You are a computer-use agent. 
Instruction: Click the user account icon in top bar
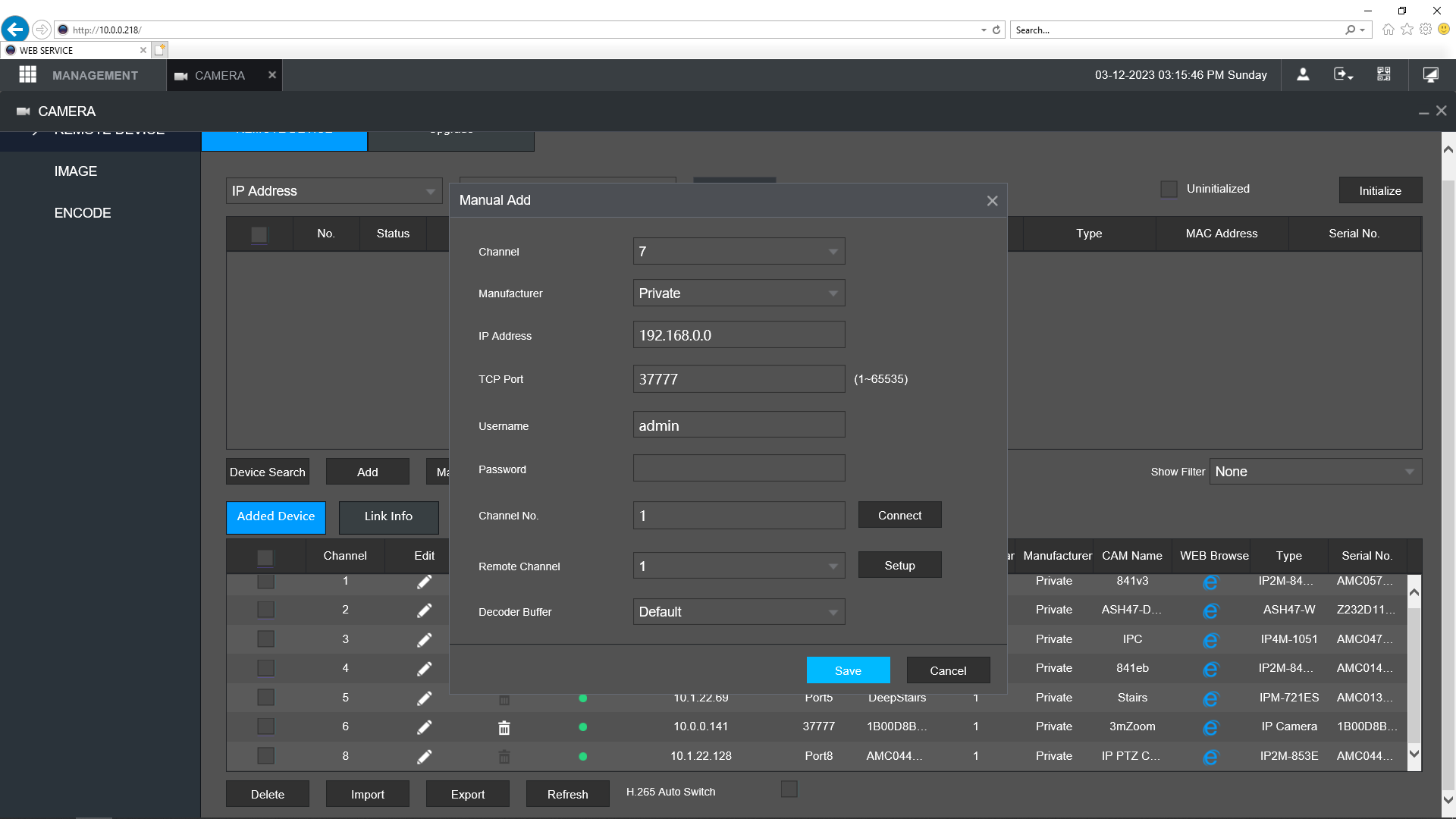pos(1303,74)
